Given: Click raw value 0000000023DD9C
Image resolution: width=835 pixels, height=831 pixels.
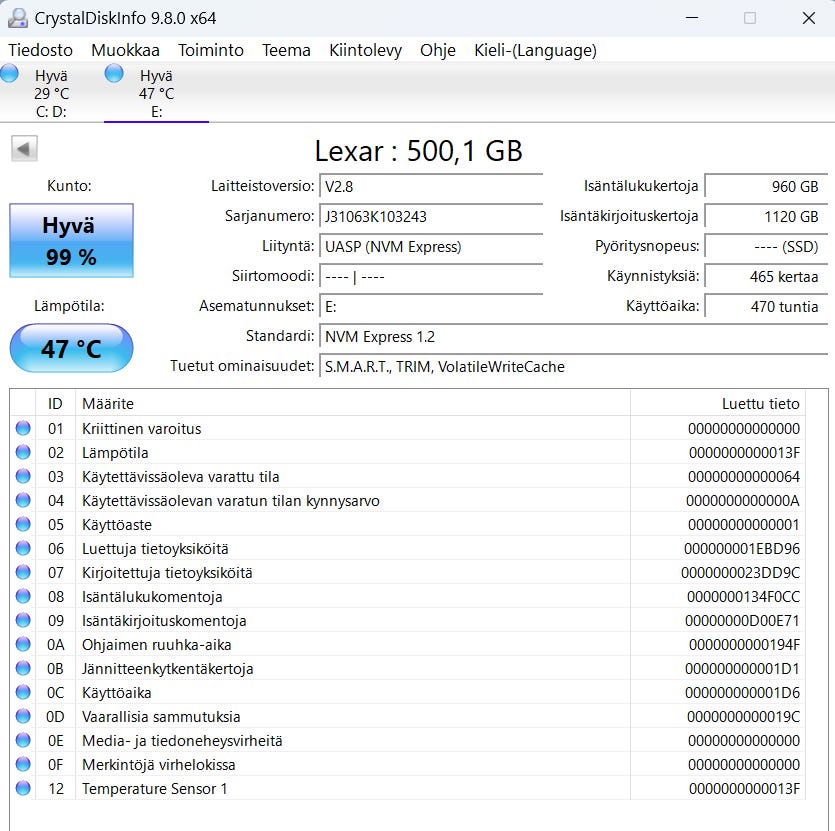Looking at the screenshot, I should pyautogui.click(x=740, y=573).
